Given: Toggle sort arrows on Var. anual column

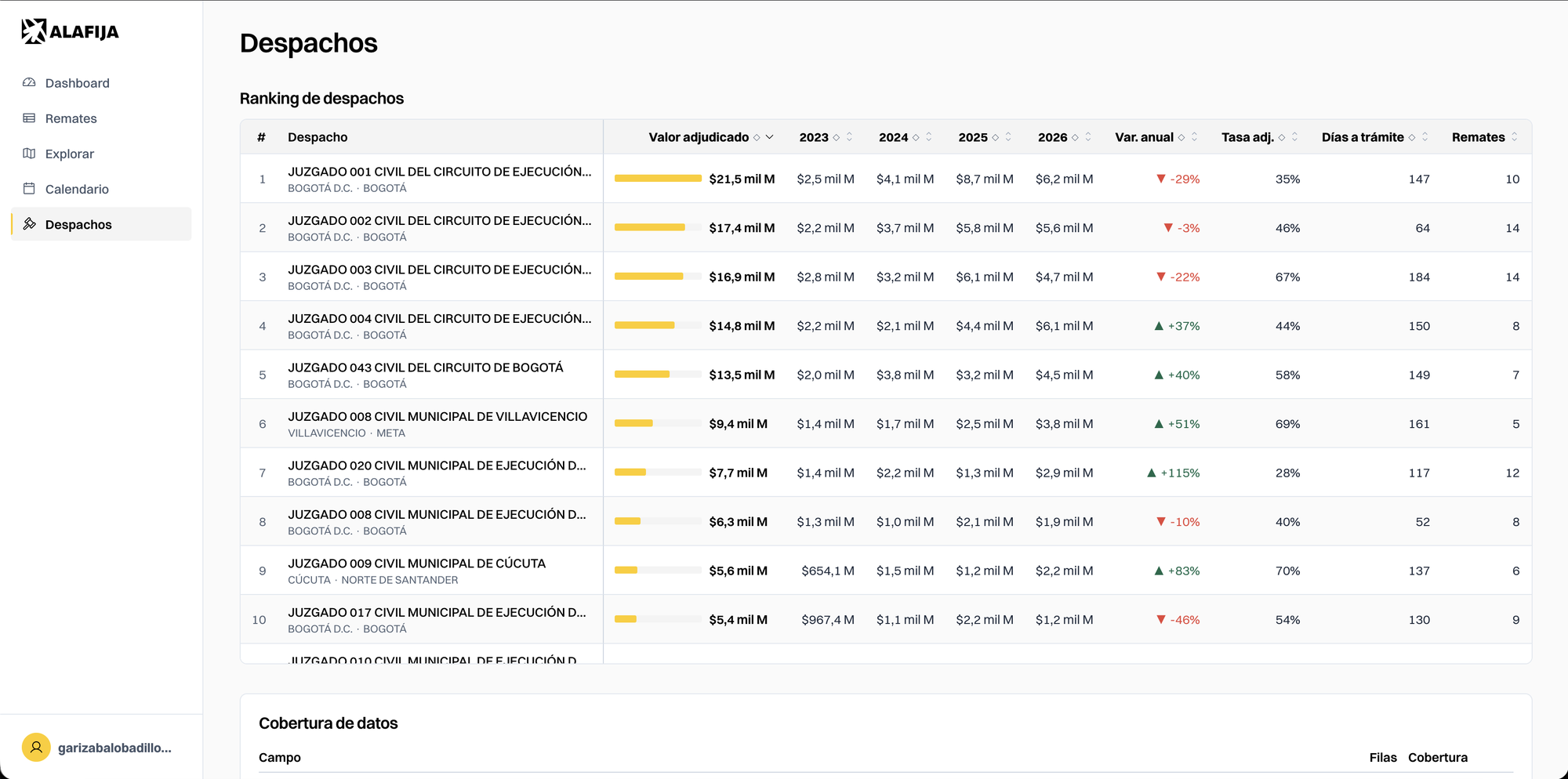Looking at the screenshot, I should click(x=1194, y=137).
